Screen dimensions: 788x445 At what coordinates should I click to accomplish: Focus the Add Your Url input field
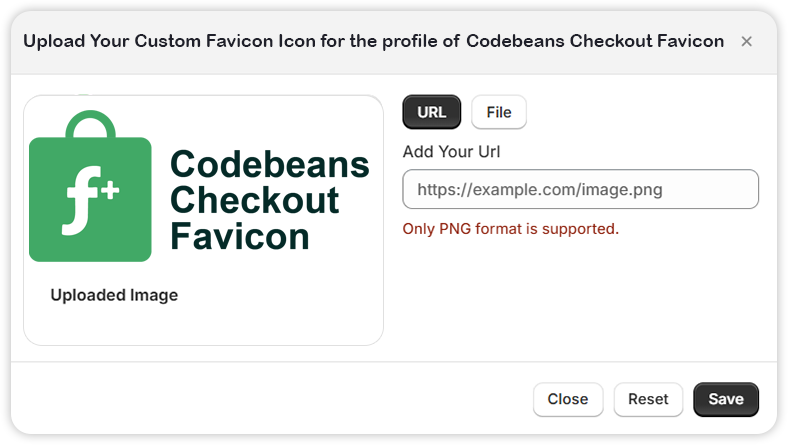(x=580, y=189)
